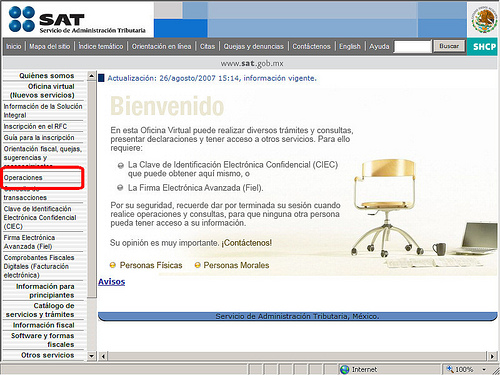Screen dimensions: 500x375
Task: Open Quejas y denuncias menu item
Action: tap(253, 46)
